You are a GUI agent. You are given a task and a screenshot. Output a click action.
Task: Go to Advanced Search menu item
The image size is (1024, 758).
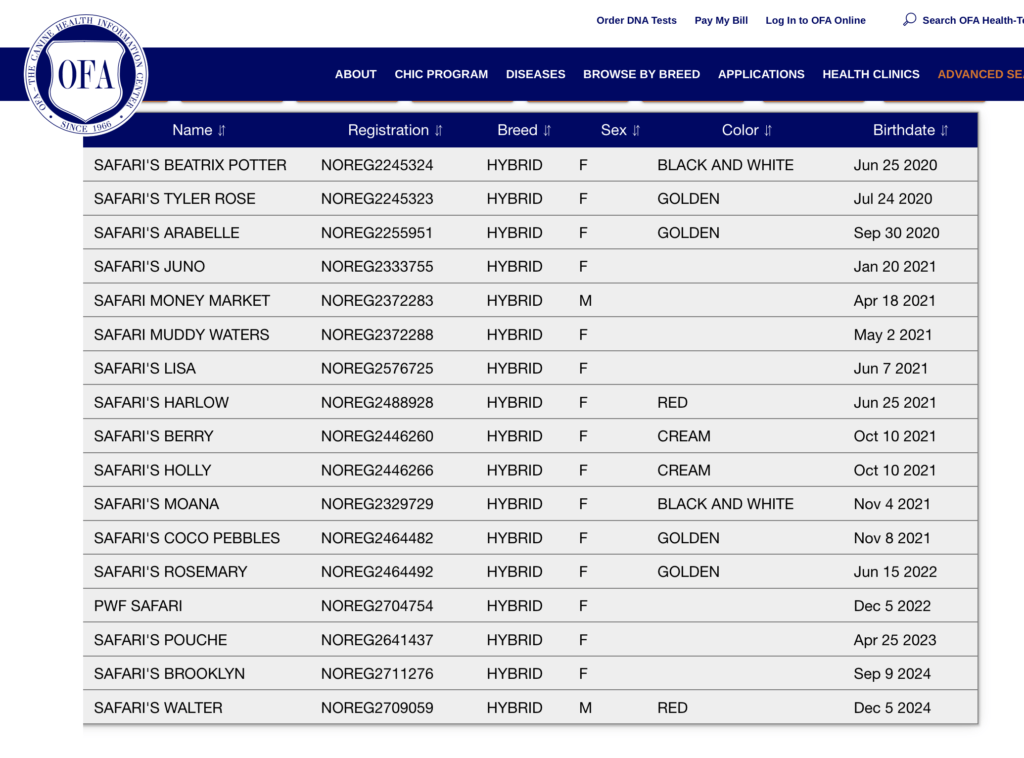click(981, 74)
